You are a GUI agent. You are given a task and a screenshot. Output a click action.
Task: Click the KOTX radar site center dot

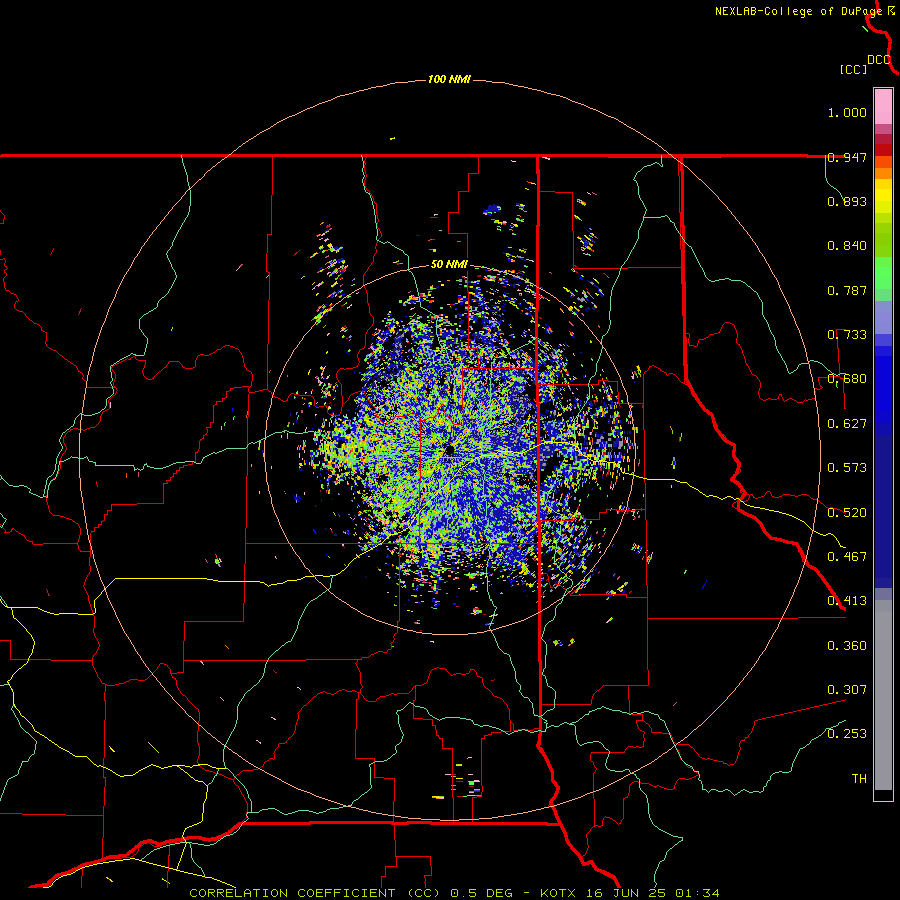point(450,449)
